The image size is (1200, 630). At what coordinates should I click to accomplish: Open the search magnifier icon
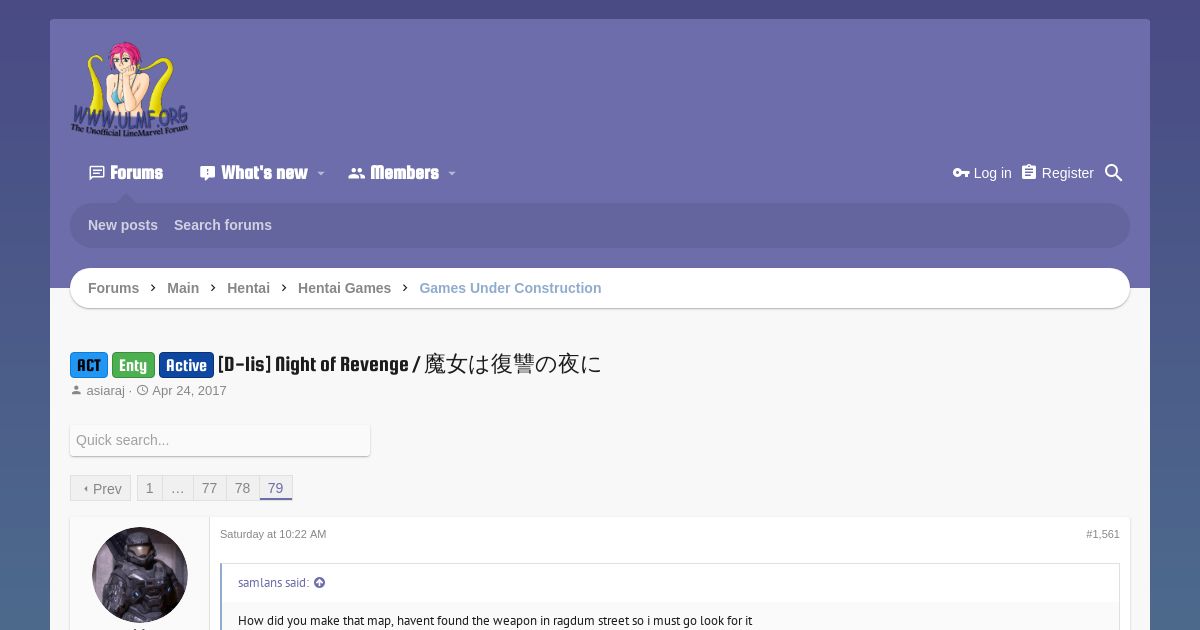[x=1114, y=173]
